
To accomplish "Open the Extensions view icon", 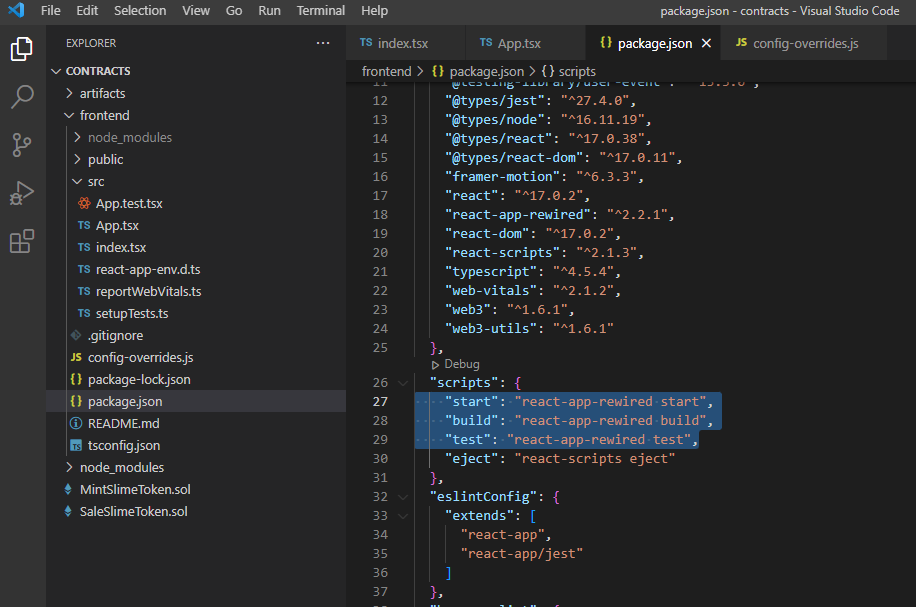I will pos(22,241).
